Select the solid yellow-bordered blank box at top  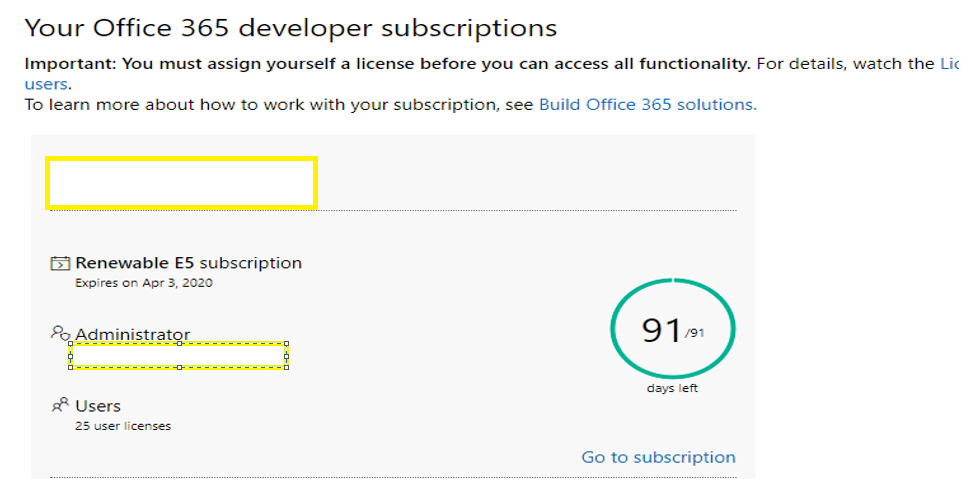pos(181,183)
